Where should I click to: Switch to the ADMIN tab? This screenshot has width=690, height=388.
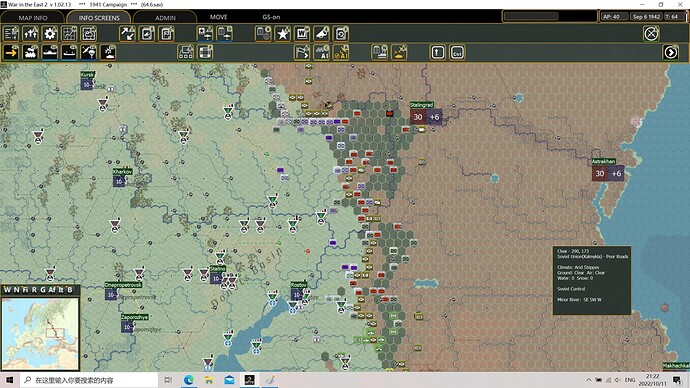[x=165, y=18]
